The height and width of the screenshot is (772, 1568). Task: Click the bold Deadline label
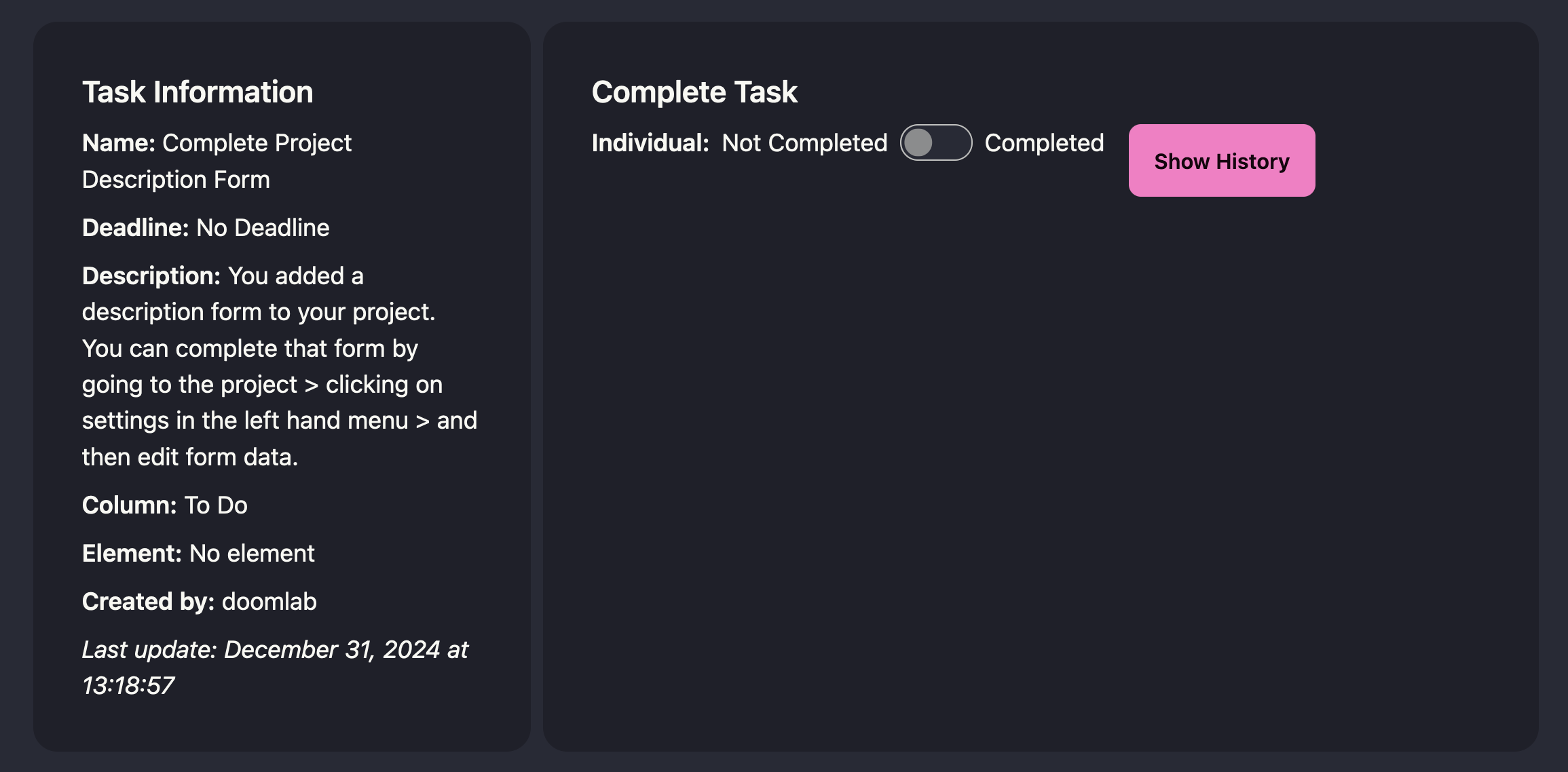135,228
